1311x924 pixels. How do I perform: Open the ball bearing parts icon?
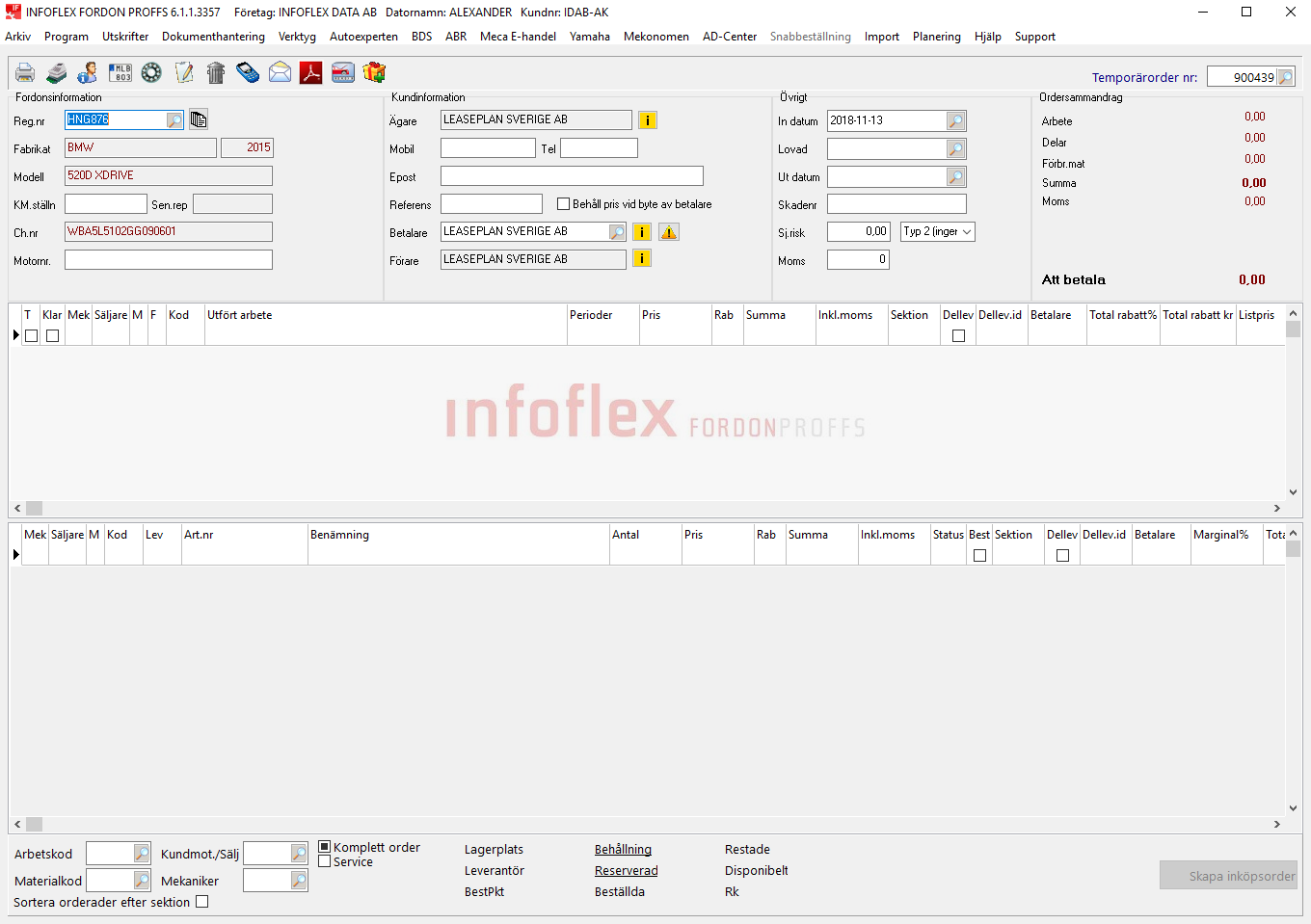click(x=151, y=73)
